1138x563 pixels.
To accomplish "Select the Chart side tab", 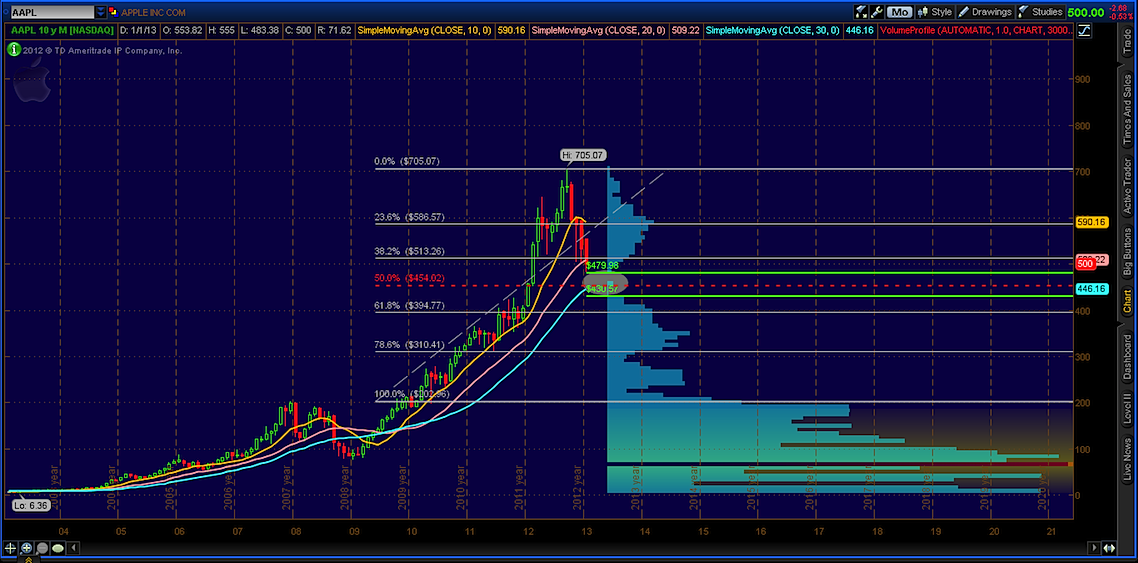I will tap(1127, 303).
